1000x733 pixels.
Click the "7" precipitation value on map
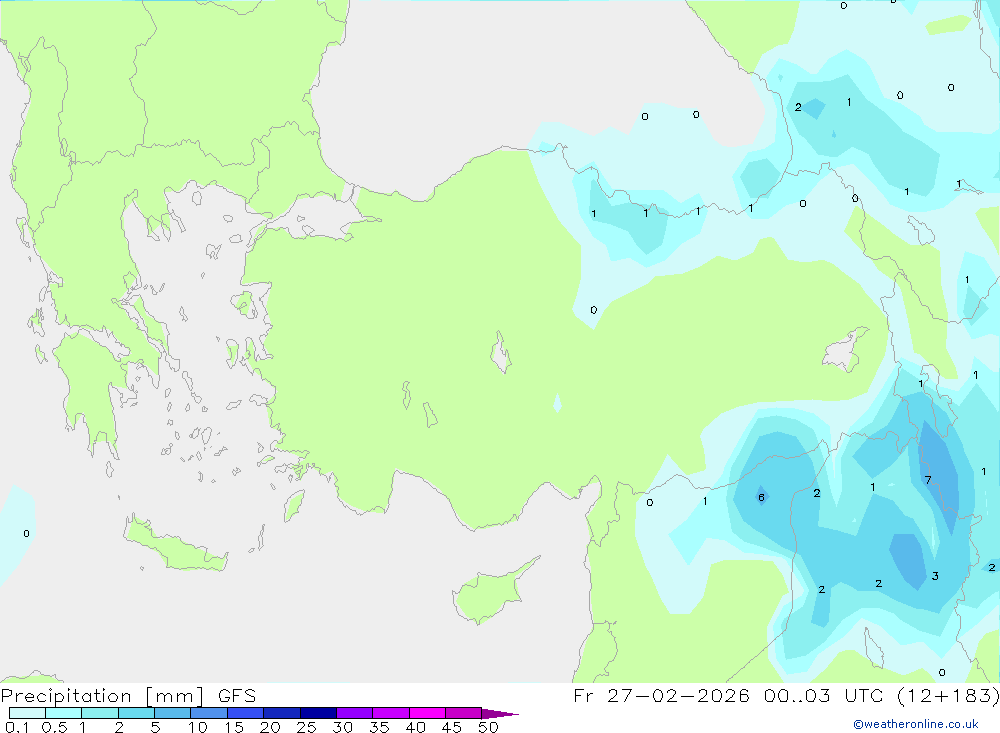(928, 480)
